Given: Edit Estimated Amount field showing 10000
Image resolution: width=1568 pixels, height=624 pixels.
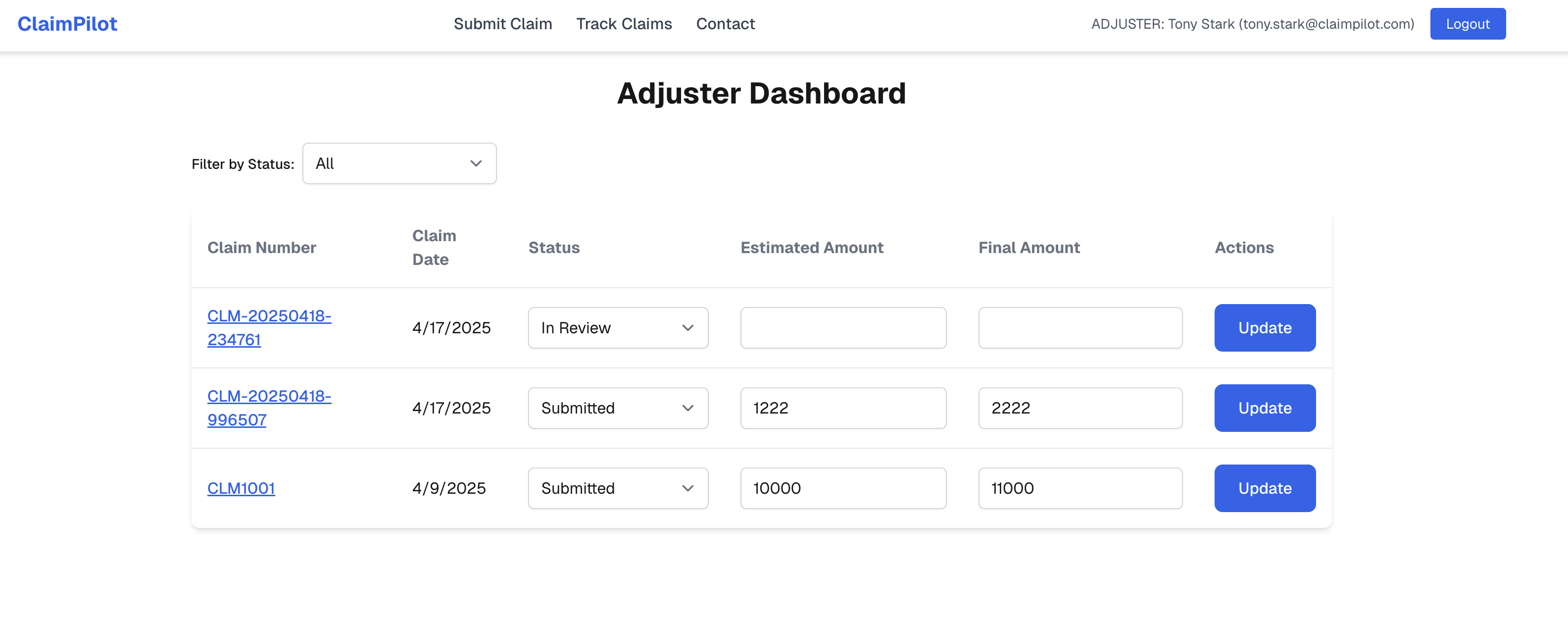Looking at the screenshot, I should (843, 488).
